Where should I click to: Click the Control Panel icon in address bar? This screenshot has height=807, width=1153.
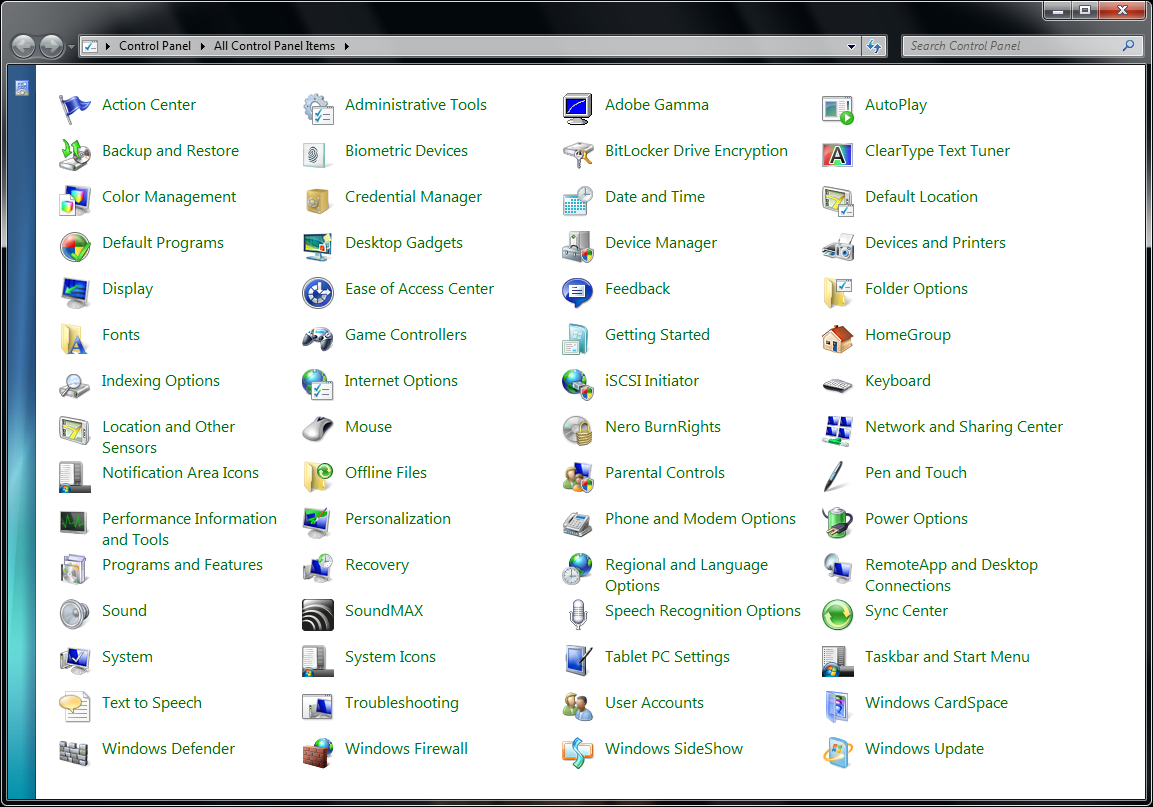coord(90,46)
